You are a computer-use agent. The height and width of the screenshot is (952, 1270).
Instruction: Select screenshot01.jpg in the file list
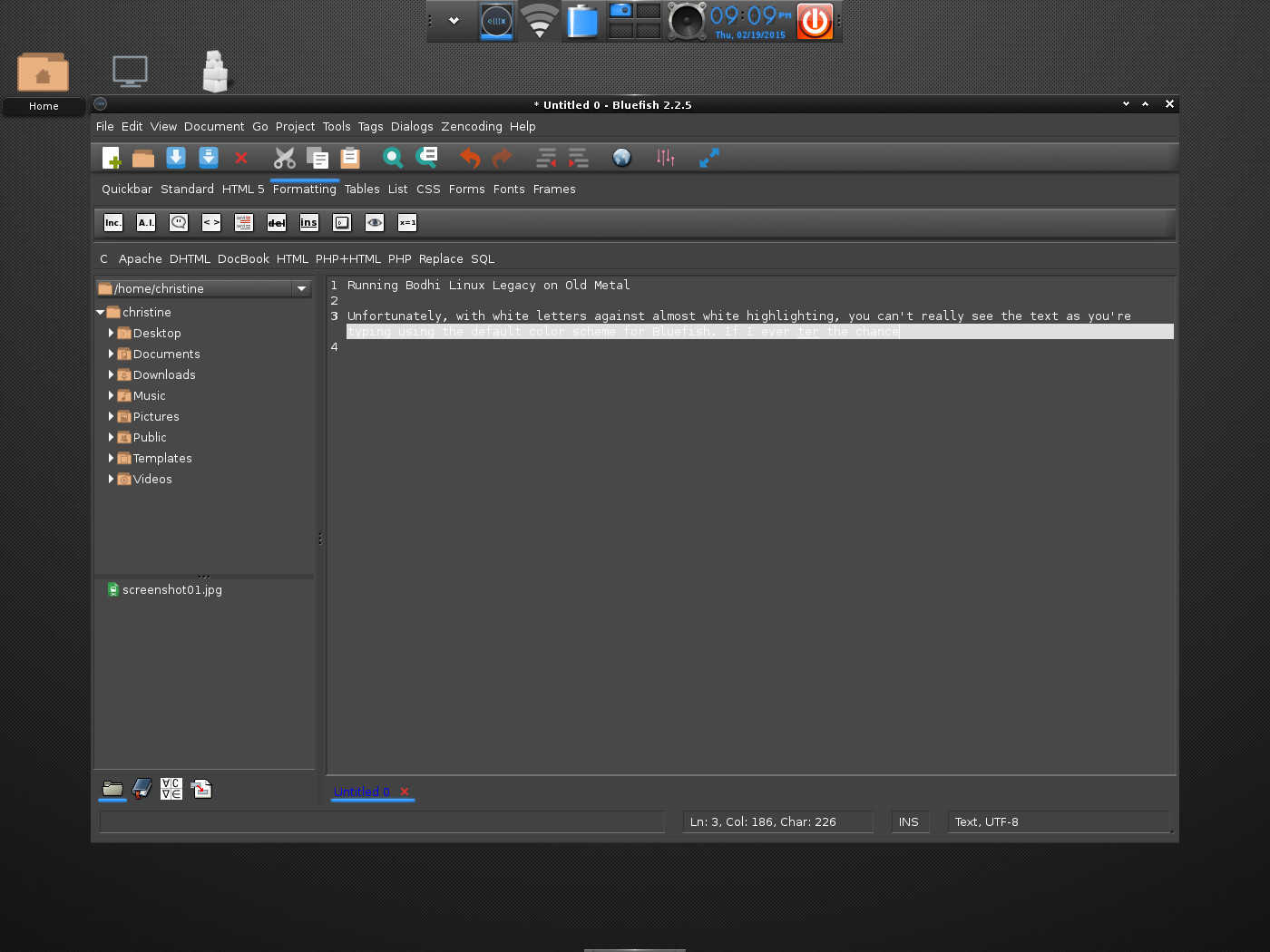coord(164,589)
